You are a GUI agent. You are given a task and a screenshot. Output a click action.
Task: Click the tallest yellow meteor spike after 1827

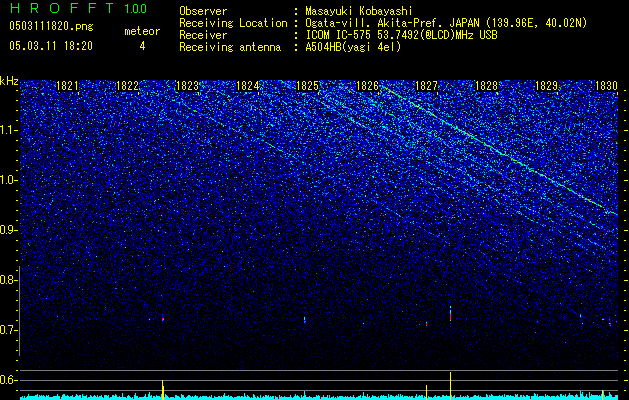tap(450, 386)
